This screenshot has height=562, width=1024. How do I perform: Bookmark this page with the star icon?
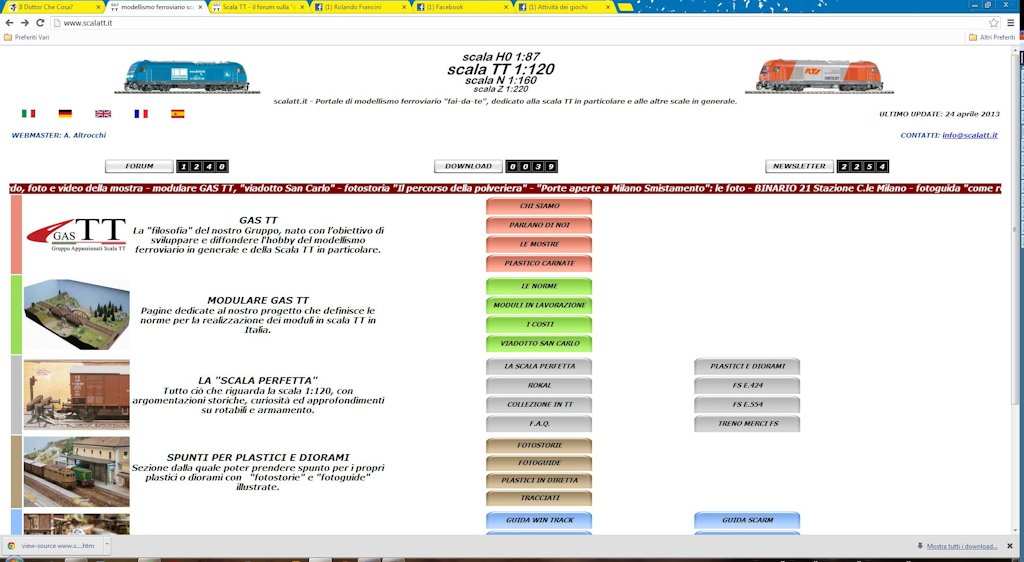pos(993,23)
